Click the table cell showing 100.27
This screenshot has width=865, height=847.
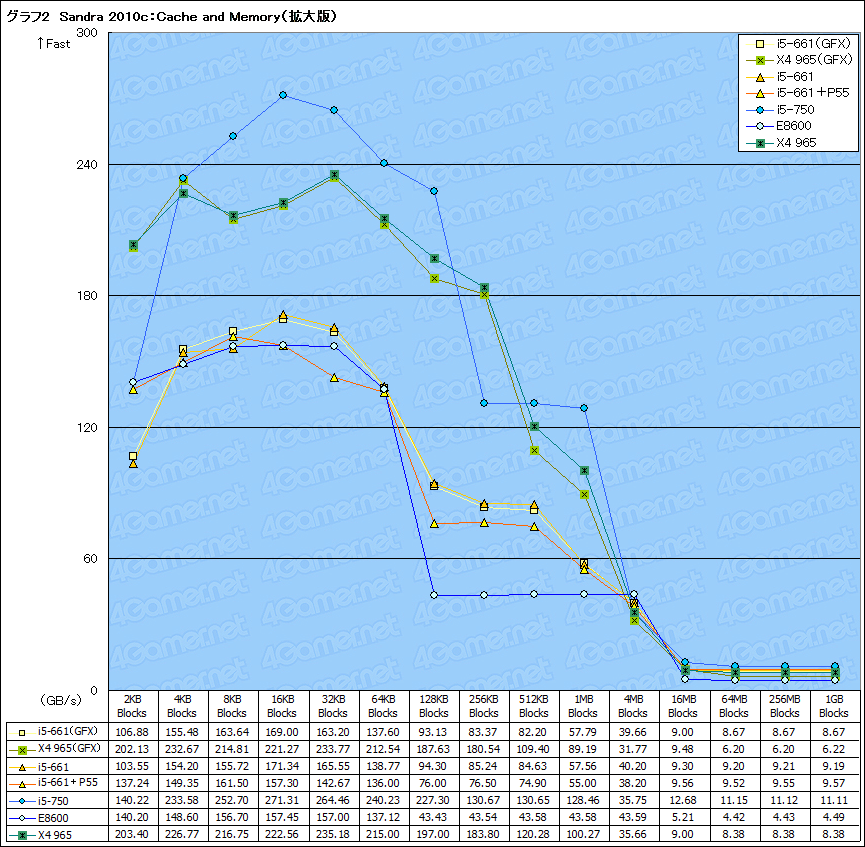(x=584, y=834)
